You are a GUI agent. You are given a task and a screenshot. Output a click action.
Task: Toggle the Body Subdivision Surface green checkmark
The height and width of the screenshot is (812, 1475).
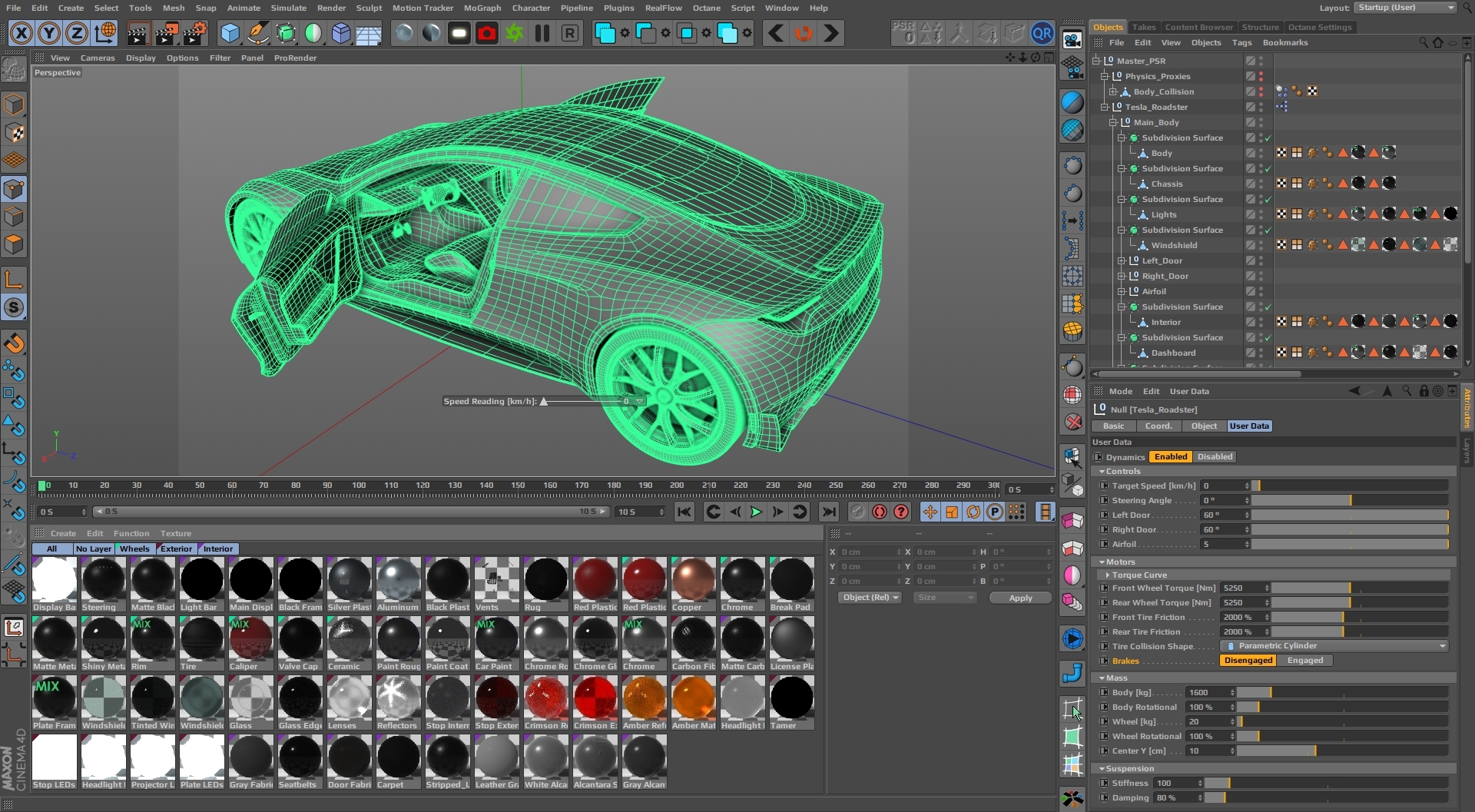[x=1268, y=138]
